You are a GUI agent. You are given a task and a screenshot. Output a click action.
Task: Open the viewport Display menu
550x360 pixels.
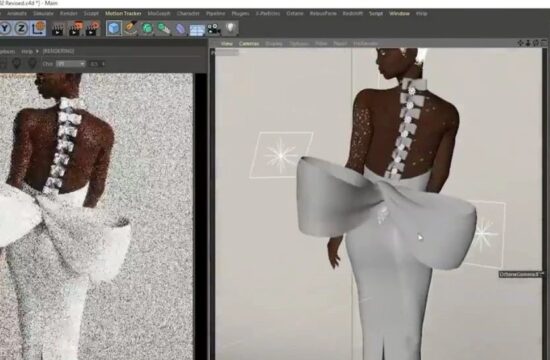pyautogui.click(x=274, y=44)
